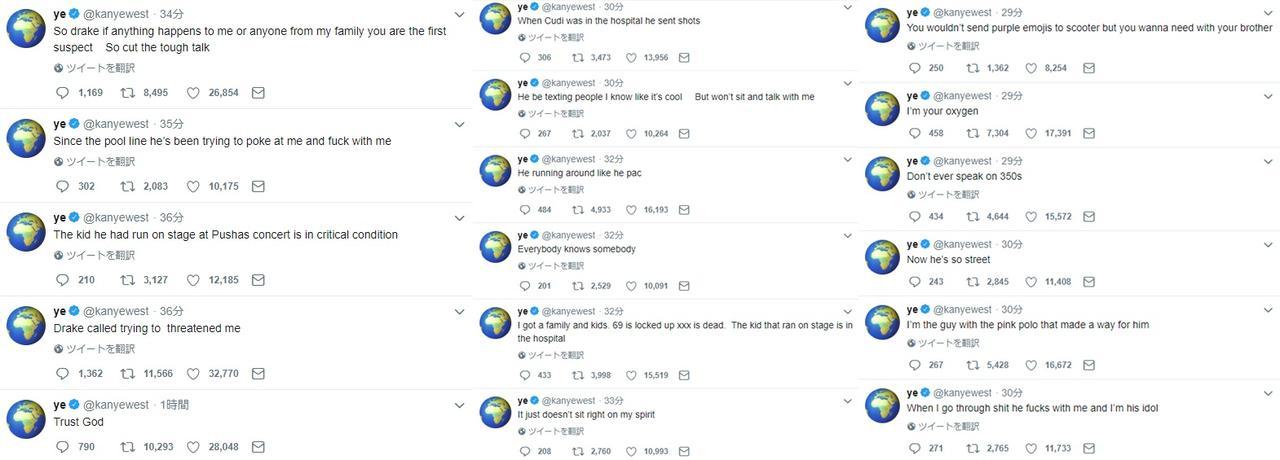Translate the "Everybody knows somebody" tweet
The width and height of the screenshot is (1280, 460).
click(556, 266)
